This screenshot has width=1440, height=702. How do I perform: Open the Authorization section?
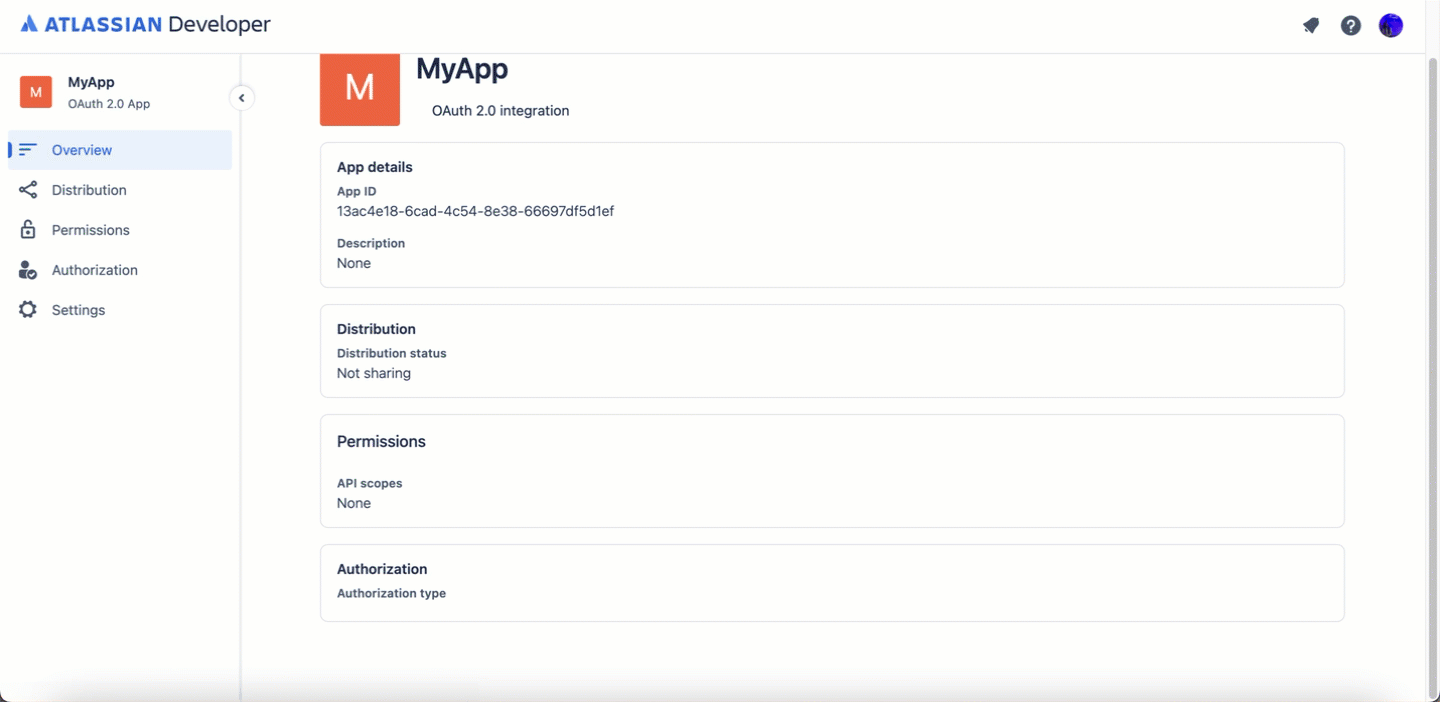(120, 270)
